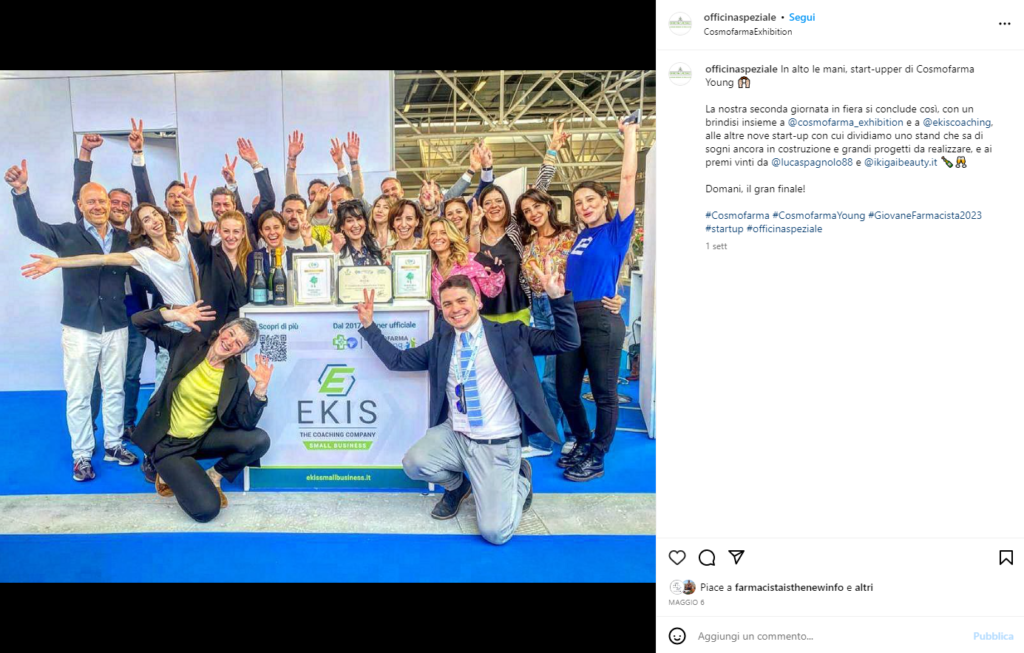This screenshot has height=653, width=1024.
Task: Browse the #GiovaneFarmacista2023 hashtag
Action: point(925,215)
